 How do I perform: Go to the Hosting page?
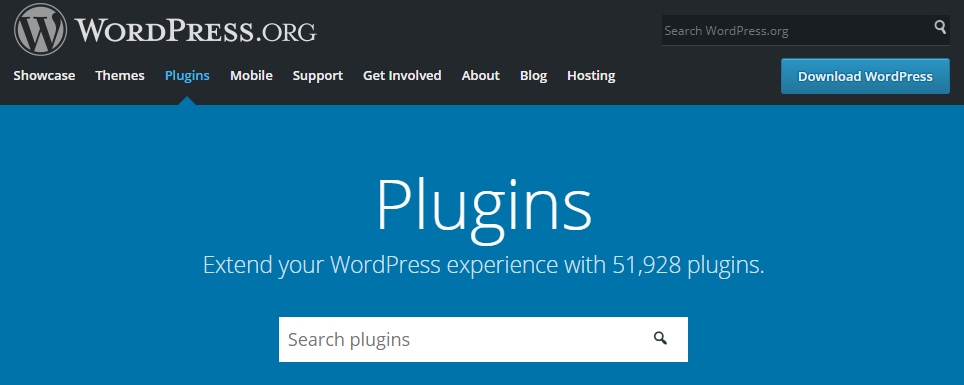591,76
